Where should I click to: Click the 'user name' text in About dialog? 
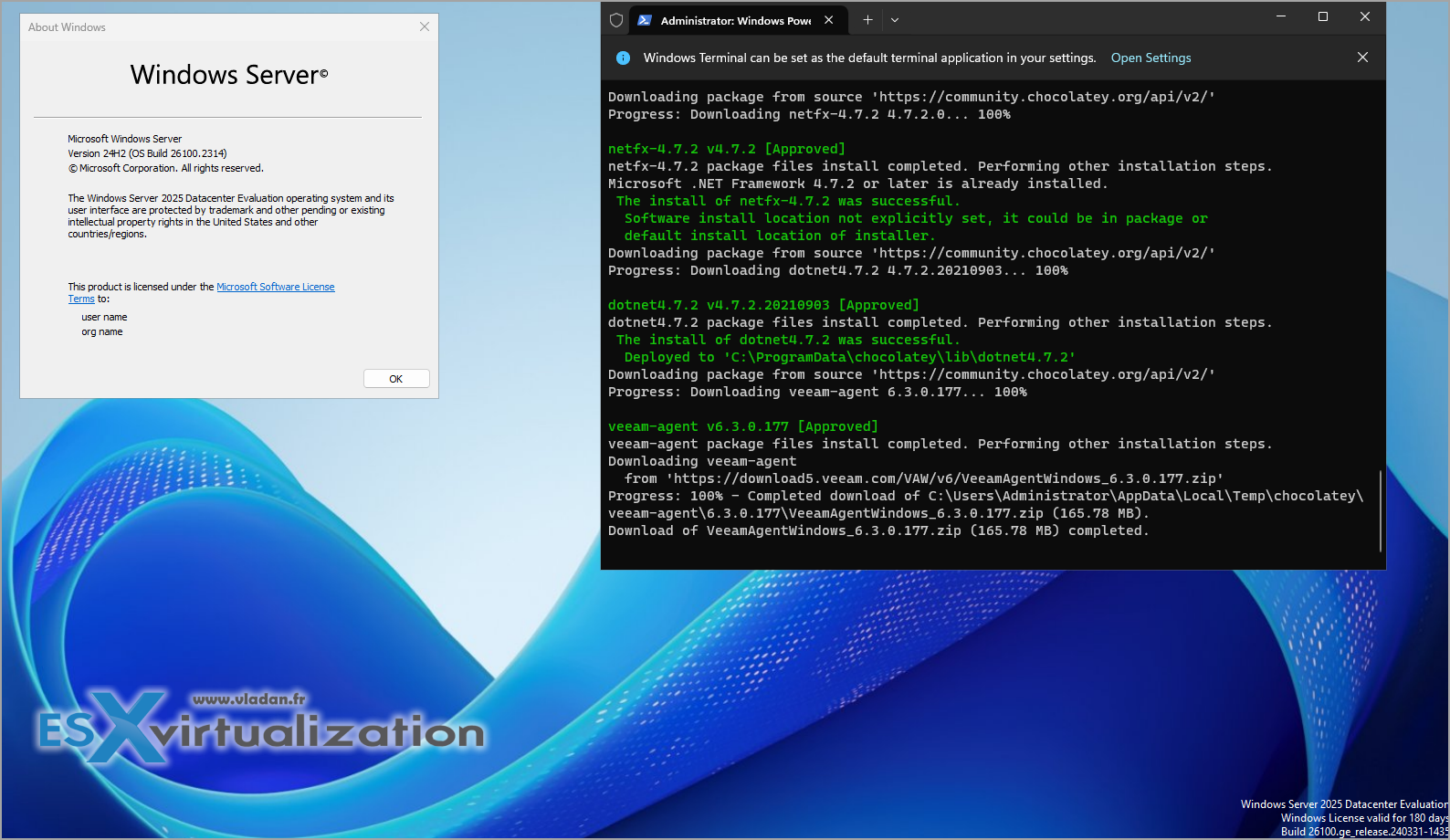(x=104, y=317)
